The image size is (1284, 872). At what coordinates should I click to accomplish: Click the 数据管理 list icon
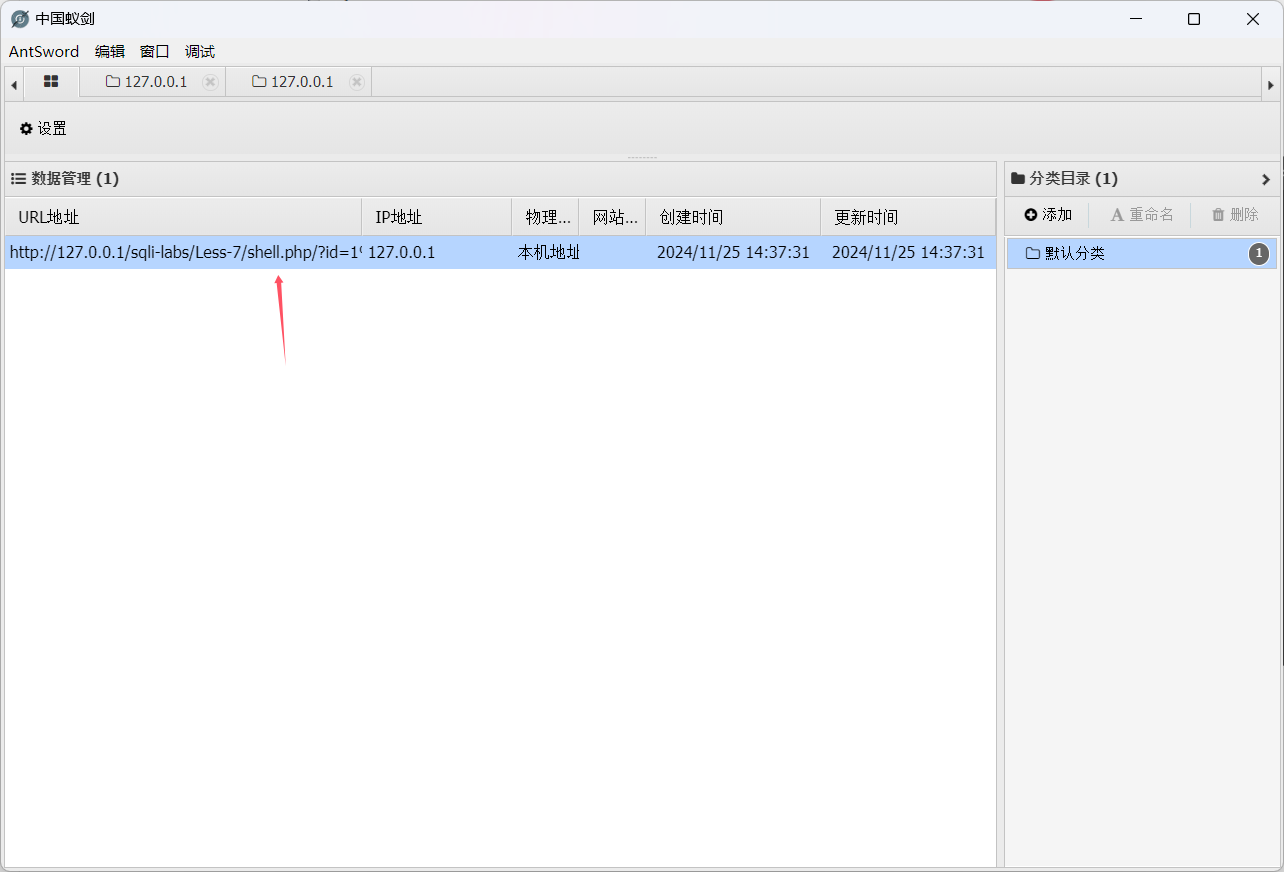(18, 179)
